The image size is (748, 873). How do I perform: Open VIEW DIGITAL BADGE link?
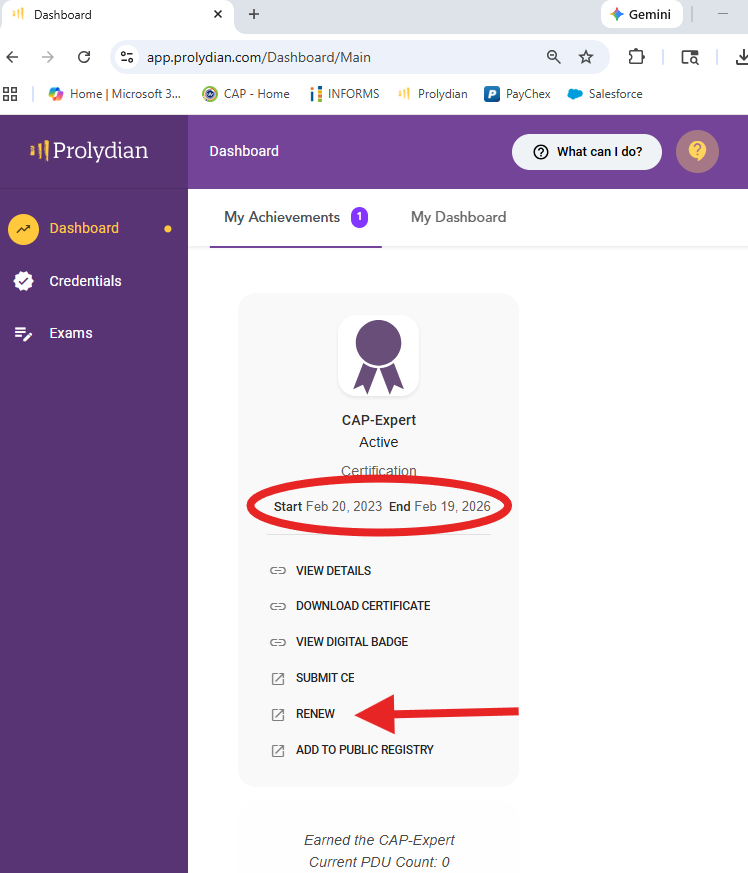(352, 642)
